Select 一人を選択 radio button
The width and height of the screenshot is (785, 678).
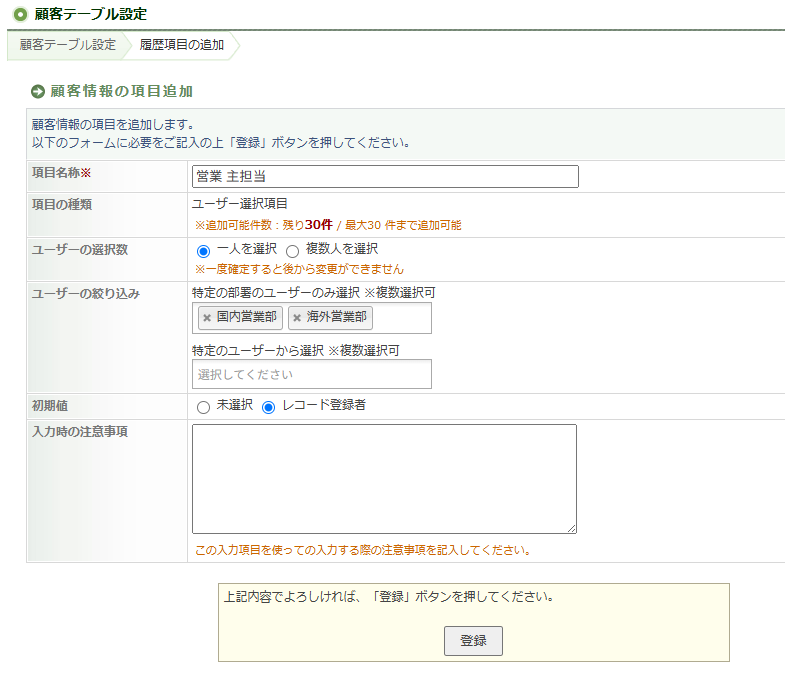(203, 251)
